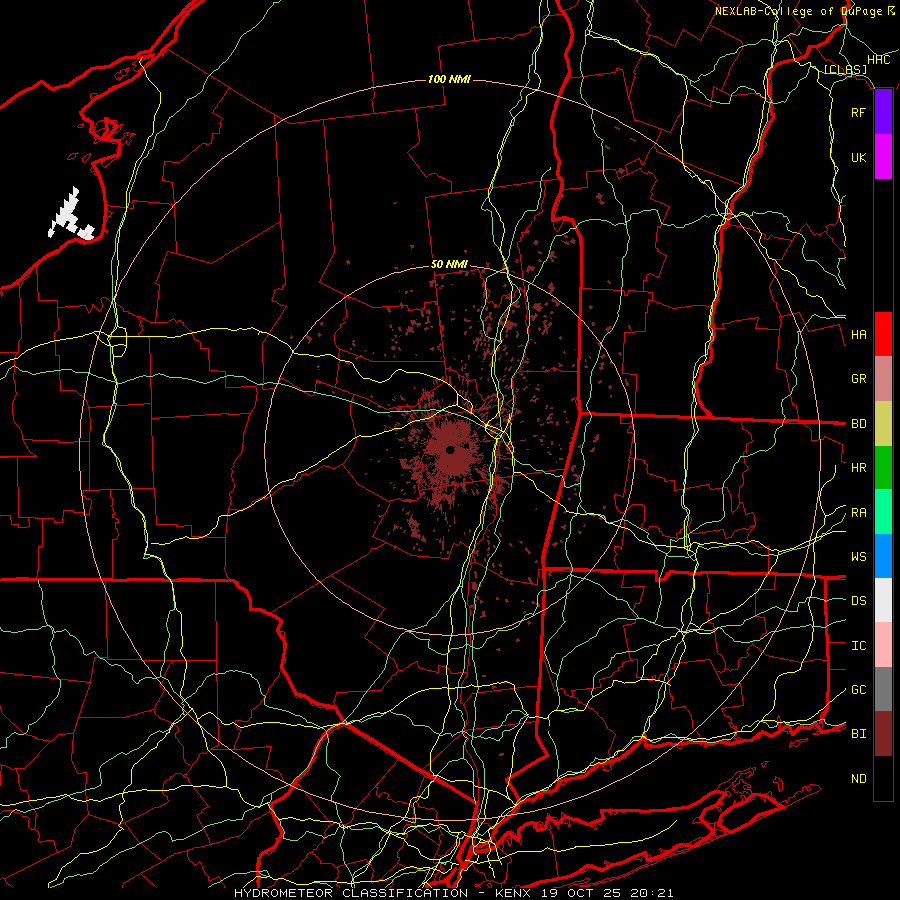Click the "ND" legend label
Viewport: 900px width, 900px height.
[x=858, y=779]
